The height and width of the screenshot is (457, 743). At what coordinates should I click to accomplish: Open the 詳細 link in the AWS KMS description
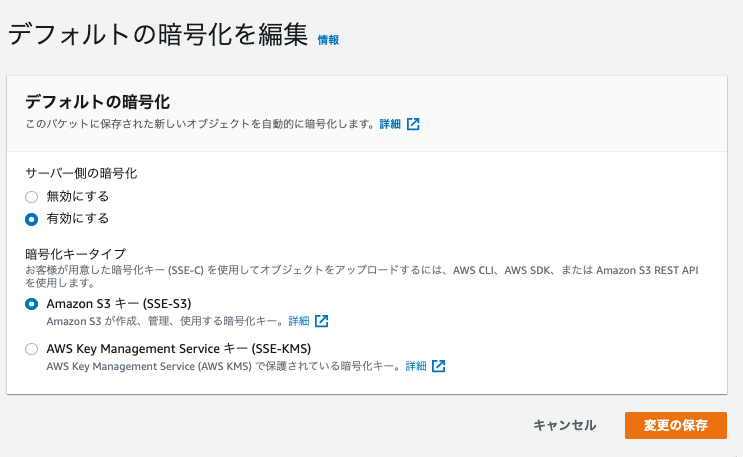[416, 366]
